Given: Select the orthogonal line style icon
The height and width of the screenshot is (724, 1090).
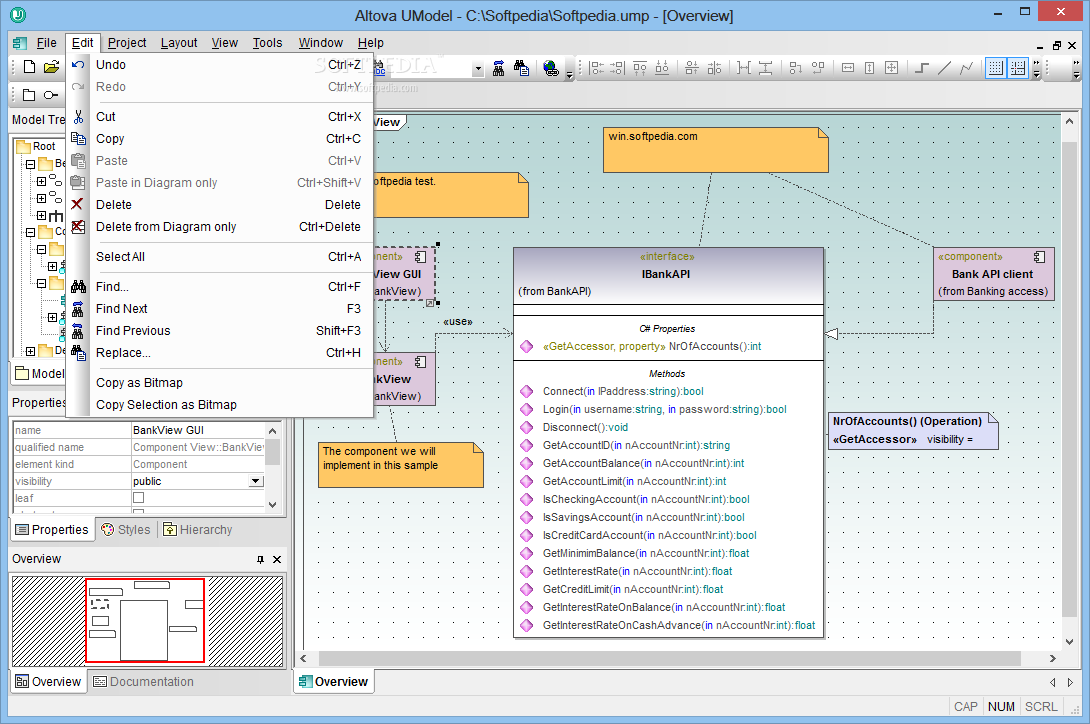Looking at the screenshot, I should point(922,68).
